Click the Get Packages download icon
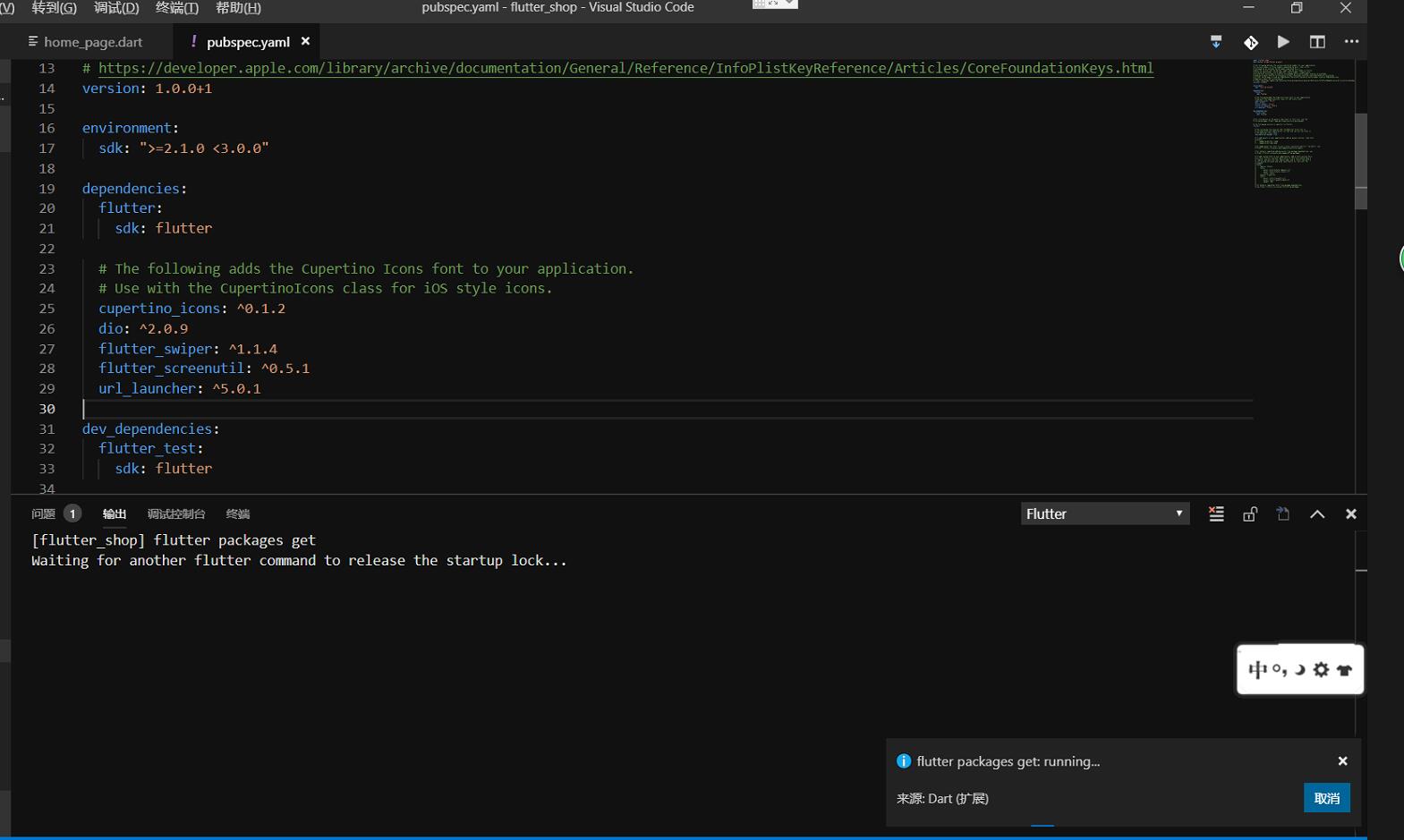This screenshot has width=1404, height=840. 1215,41
